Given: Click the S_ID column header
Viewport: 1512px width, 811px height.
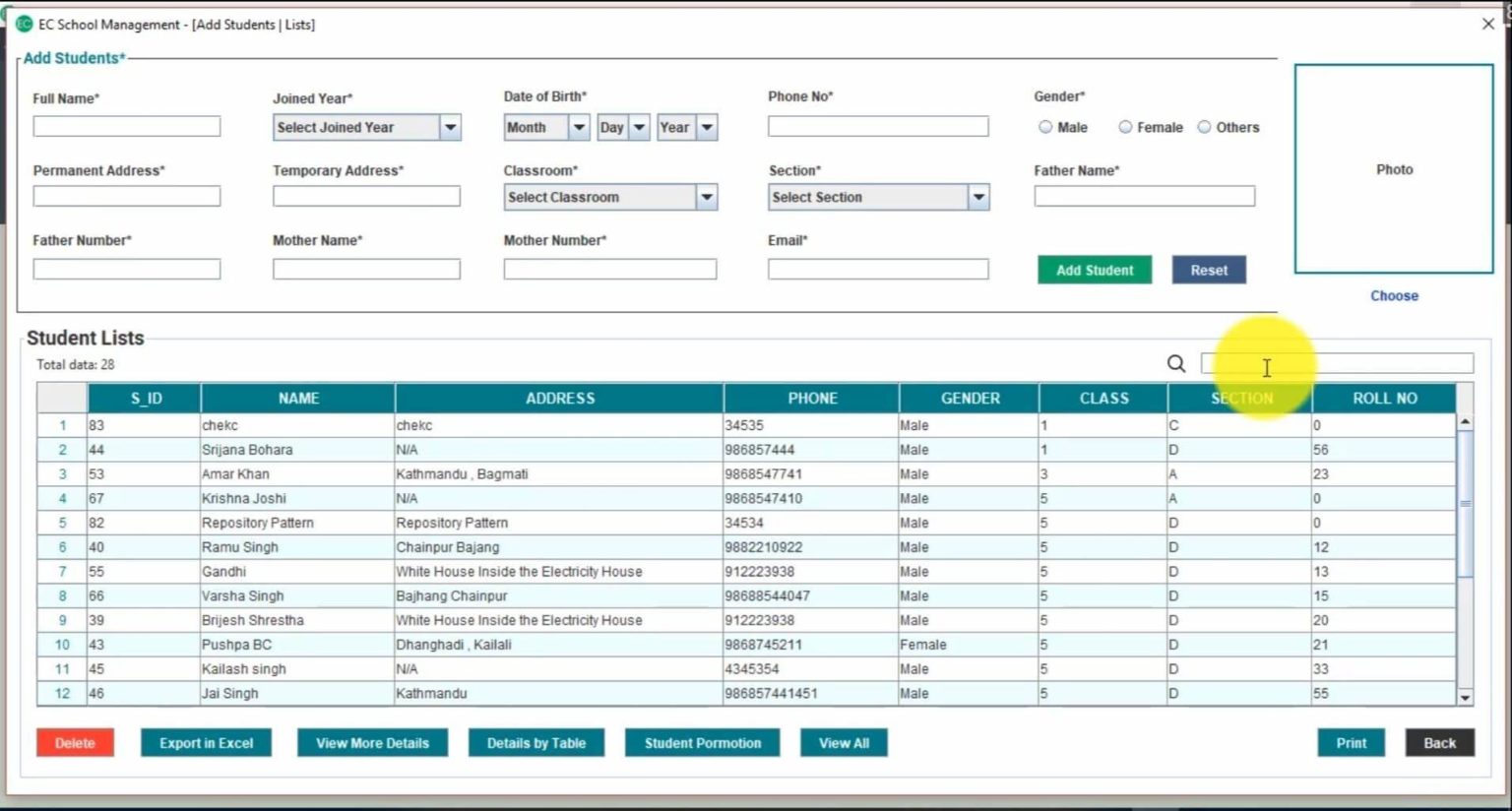Looking at the screenshot, I should coord(146,398).
